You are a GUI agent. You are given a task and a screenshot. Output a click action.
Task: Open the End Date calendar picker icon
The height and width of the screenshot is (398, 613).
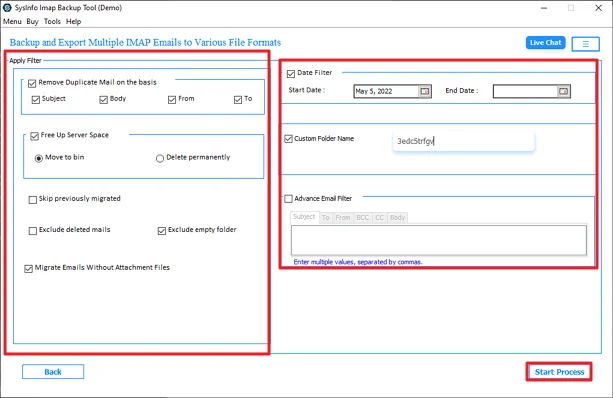click(x=563, y=91)
